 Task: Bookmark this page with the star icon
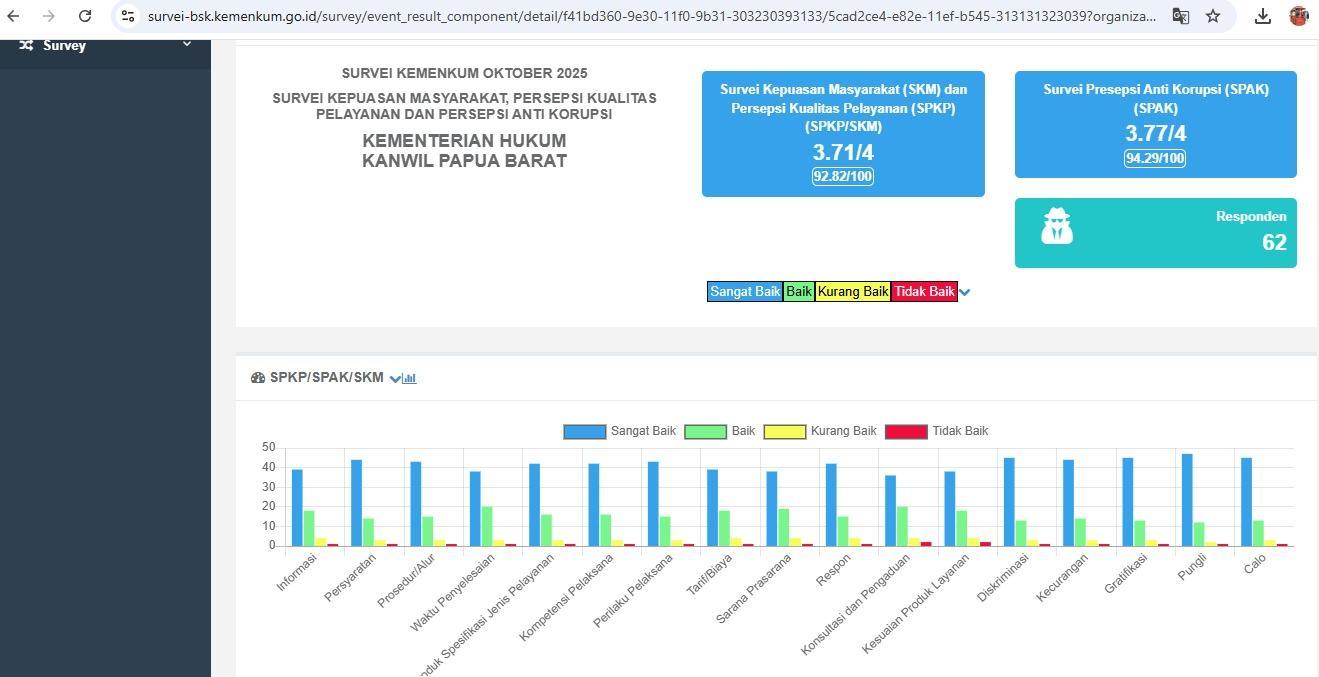click(1213, 16)
